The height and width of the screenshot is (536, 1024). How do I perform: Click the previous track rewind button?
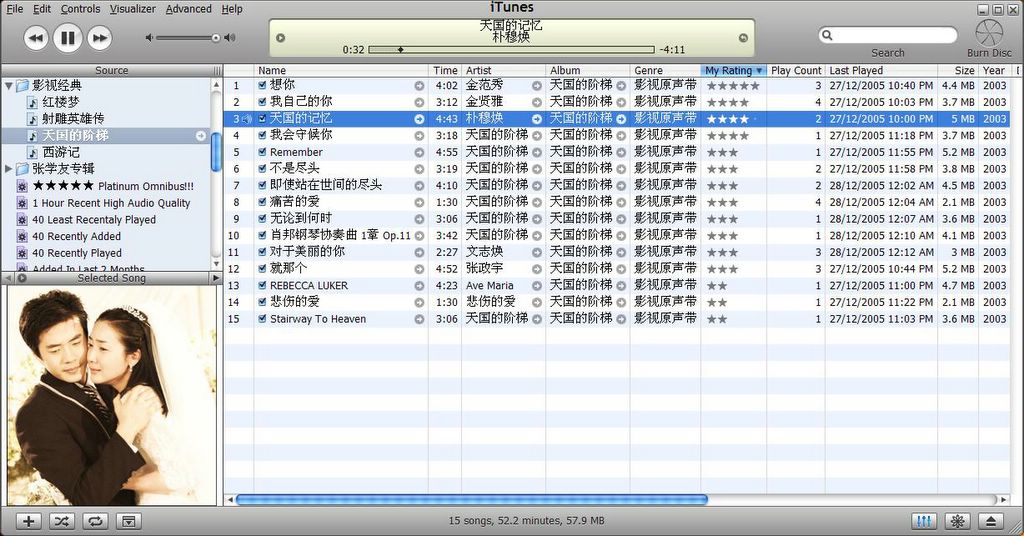36,38
